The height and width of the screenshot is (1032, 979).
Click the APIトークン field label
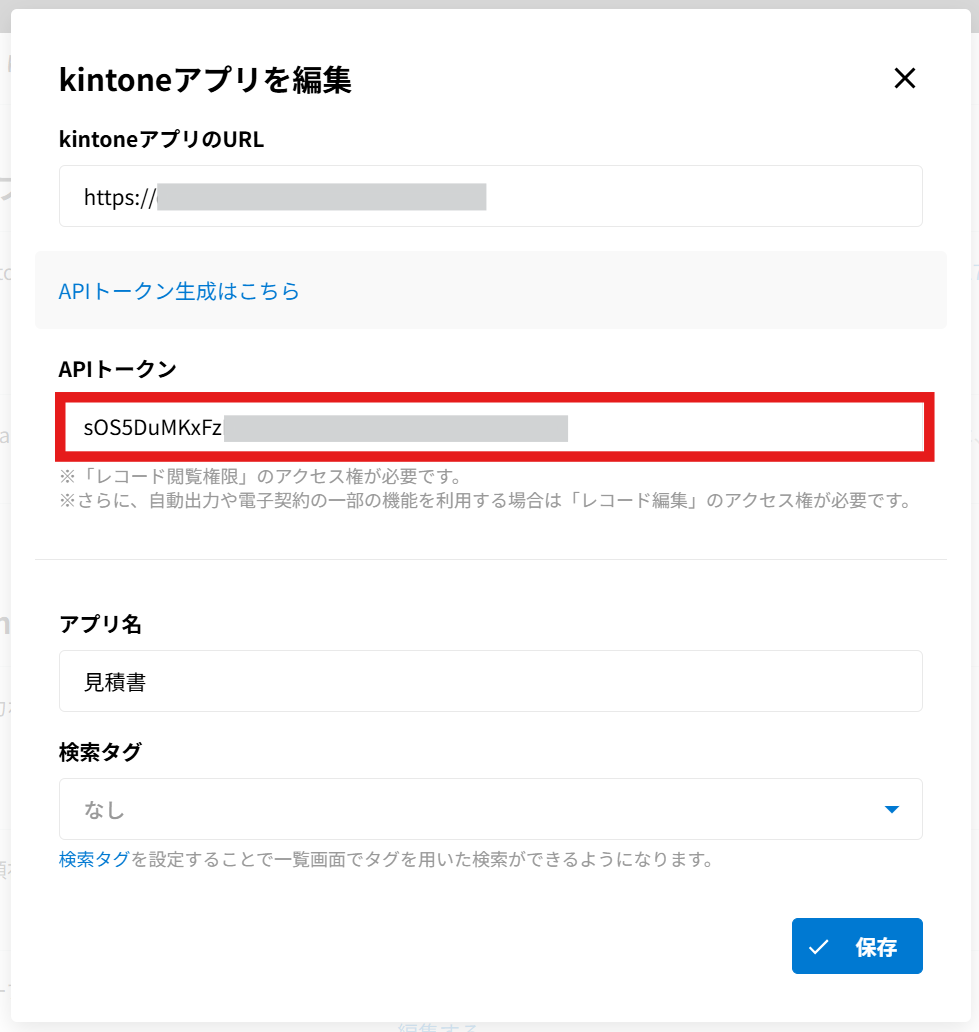tap(118, 369)
